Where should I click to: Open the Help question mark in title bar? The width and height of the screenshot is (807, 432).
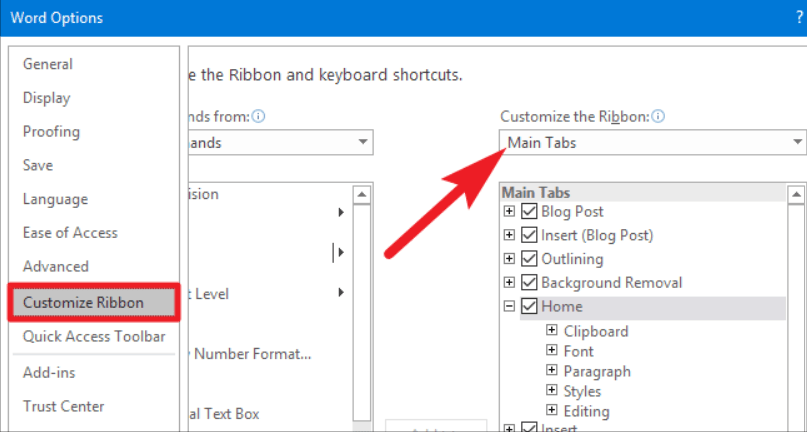click(799, 18)
